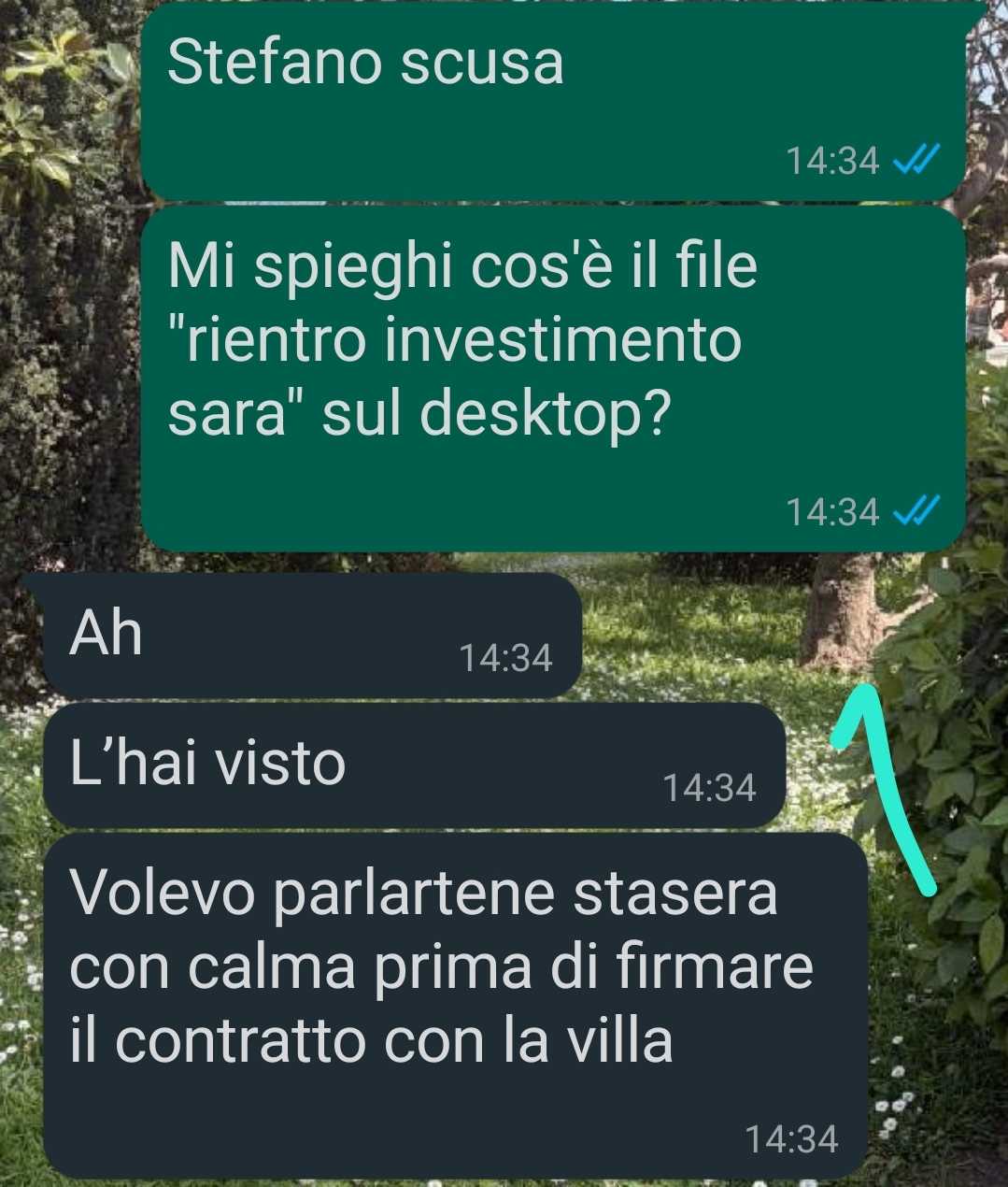
Task: Click the 14:34 timestamp on "Stefano scusa"
Action: 832,161
